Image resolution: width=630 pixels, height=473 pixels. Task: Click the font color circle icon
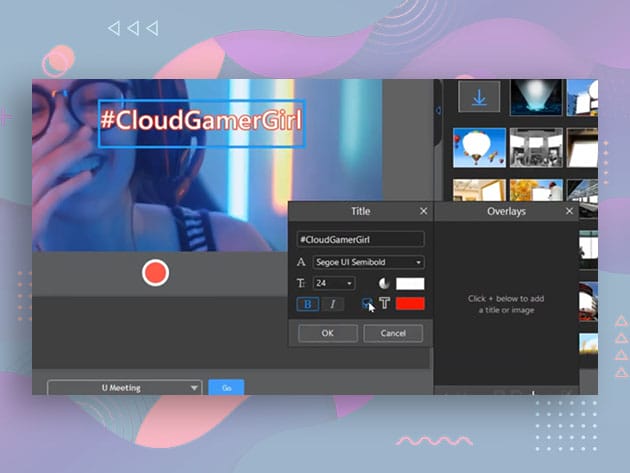point(383,284)
